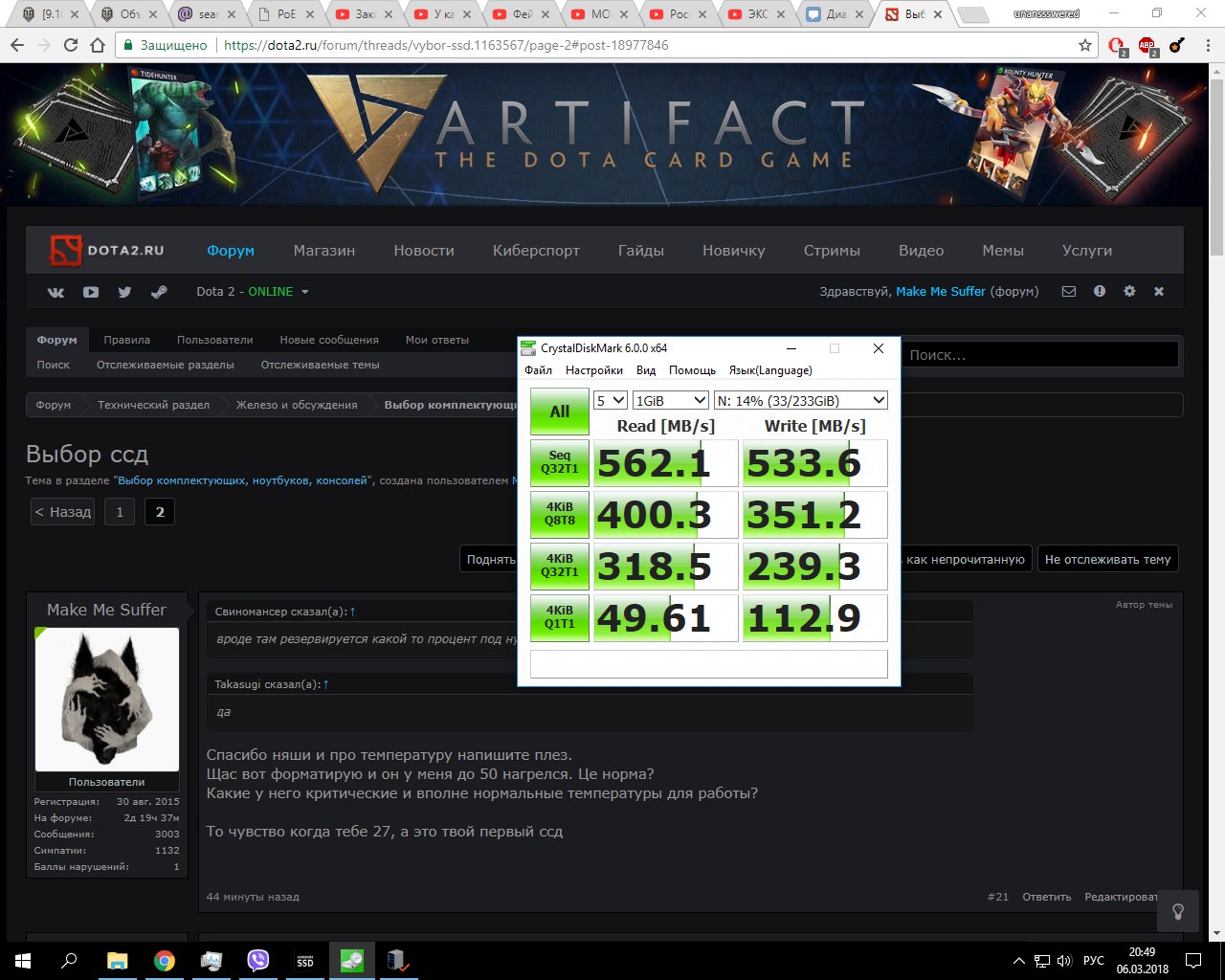Click the Twitter bird icon
1225x980 pixels.
pyautogui.click(x=124, y=292)
